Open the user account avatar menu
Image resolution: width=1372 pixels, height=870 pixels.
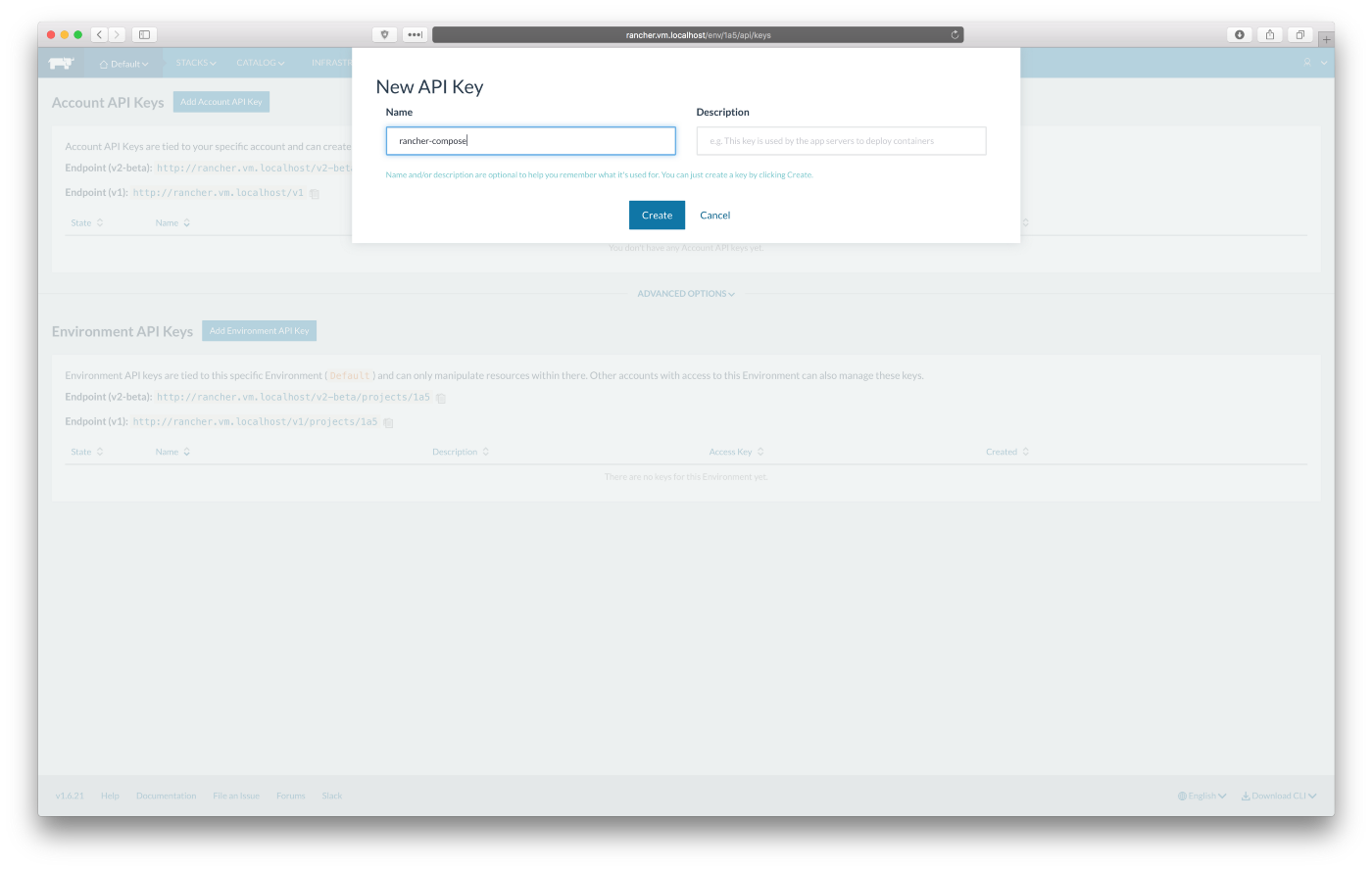tap(1314, 63)
